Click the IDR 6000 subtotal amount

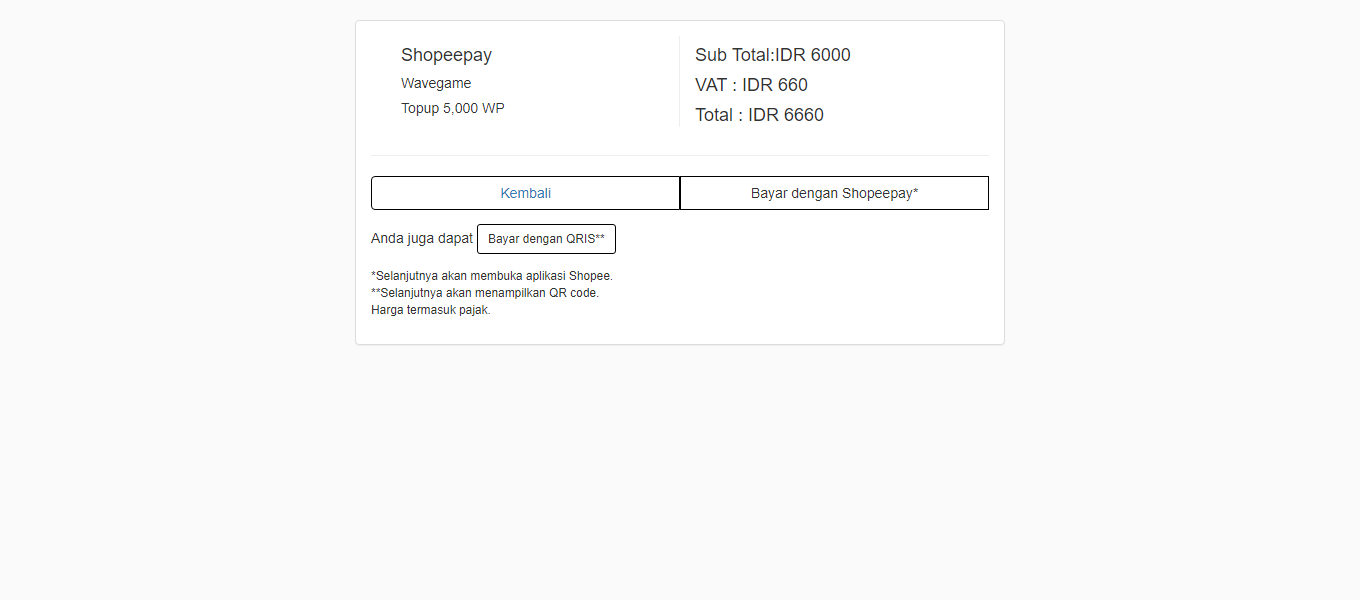tap(813, 55)
